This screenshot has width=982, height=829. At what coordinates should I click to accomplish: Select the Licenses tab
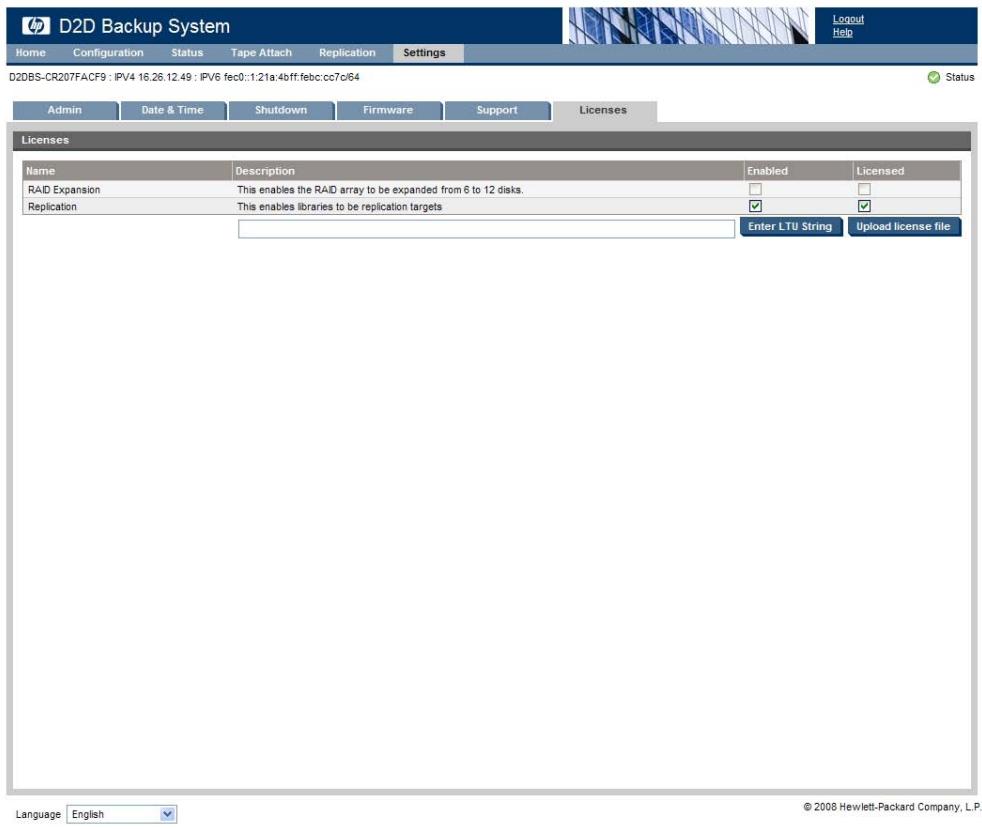point(604,111)
